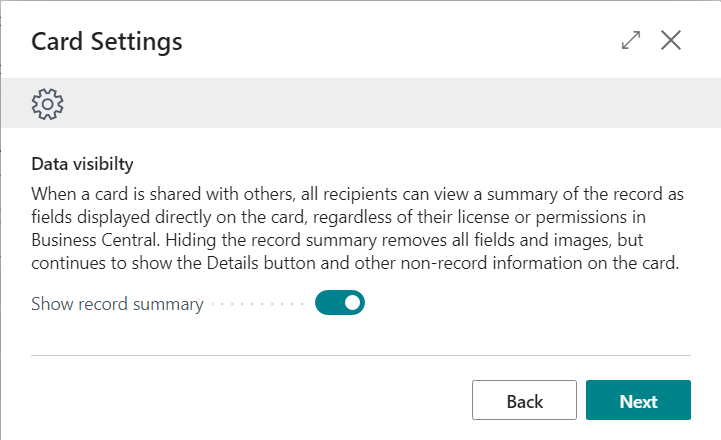721x440 pixels.
Task: Turn off Show record summary toggle
Action: tap(340, 303)
